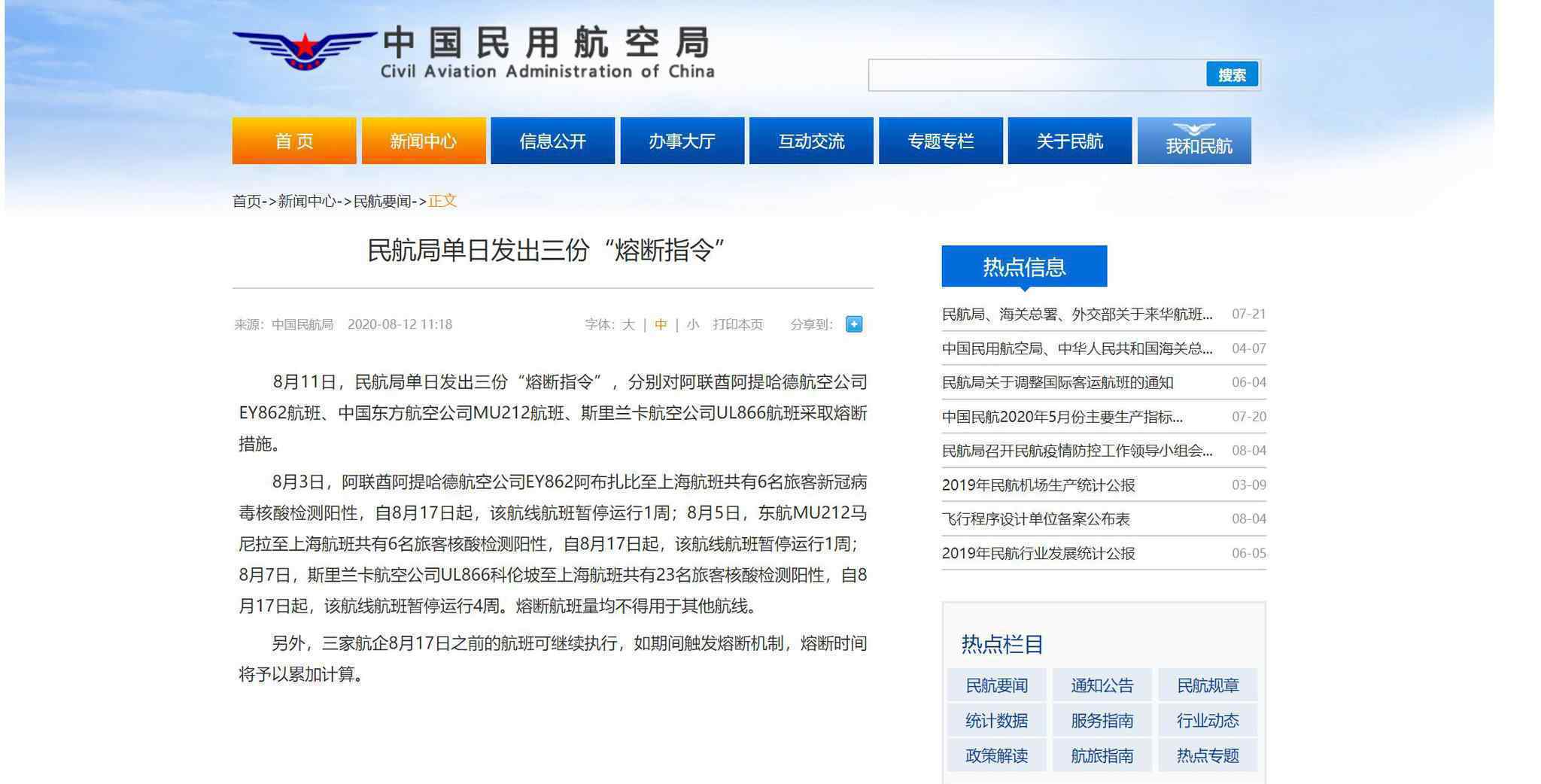The image size is (1541, 784).
Task: Click the article title 民航局单日发出三份“熔断指令”
Action: [x=545, y=250]
